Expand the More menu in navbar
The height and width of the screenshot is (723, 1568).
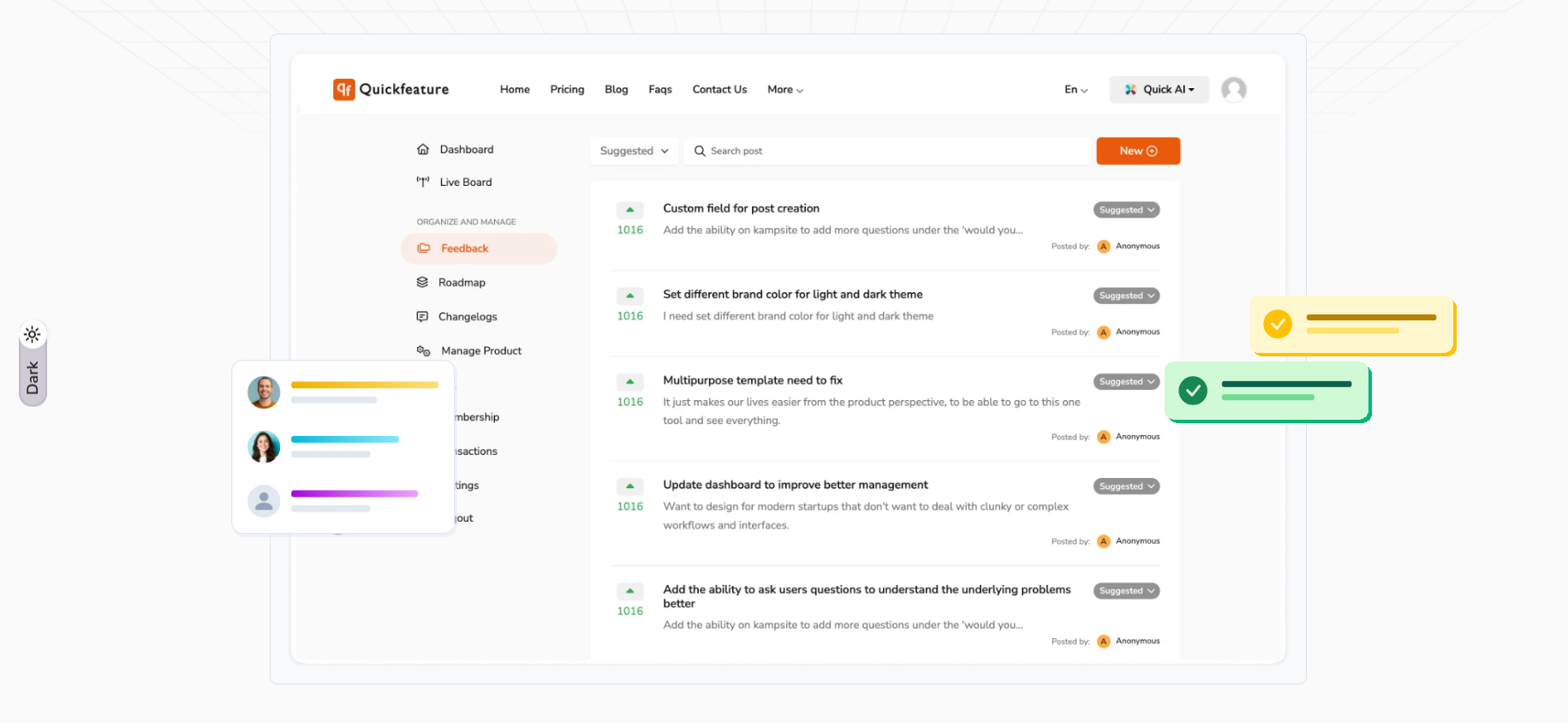point(785,89)
